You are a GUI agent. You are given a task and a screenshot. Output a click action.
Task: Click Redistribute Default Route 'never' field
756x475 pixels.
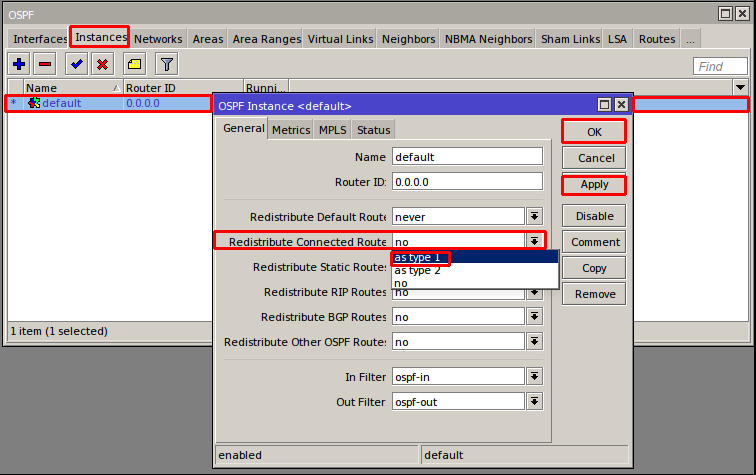pyautogui.click(x=458, y=217)
